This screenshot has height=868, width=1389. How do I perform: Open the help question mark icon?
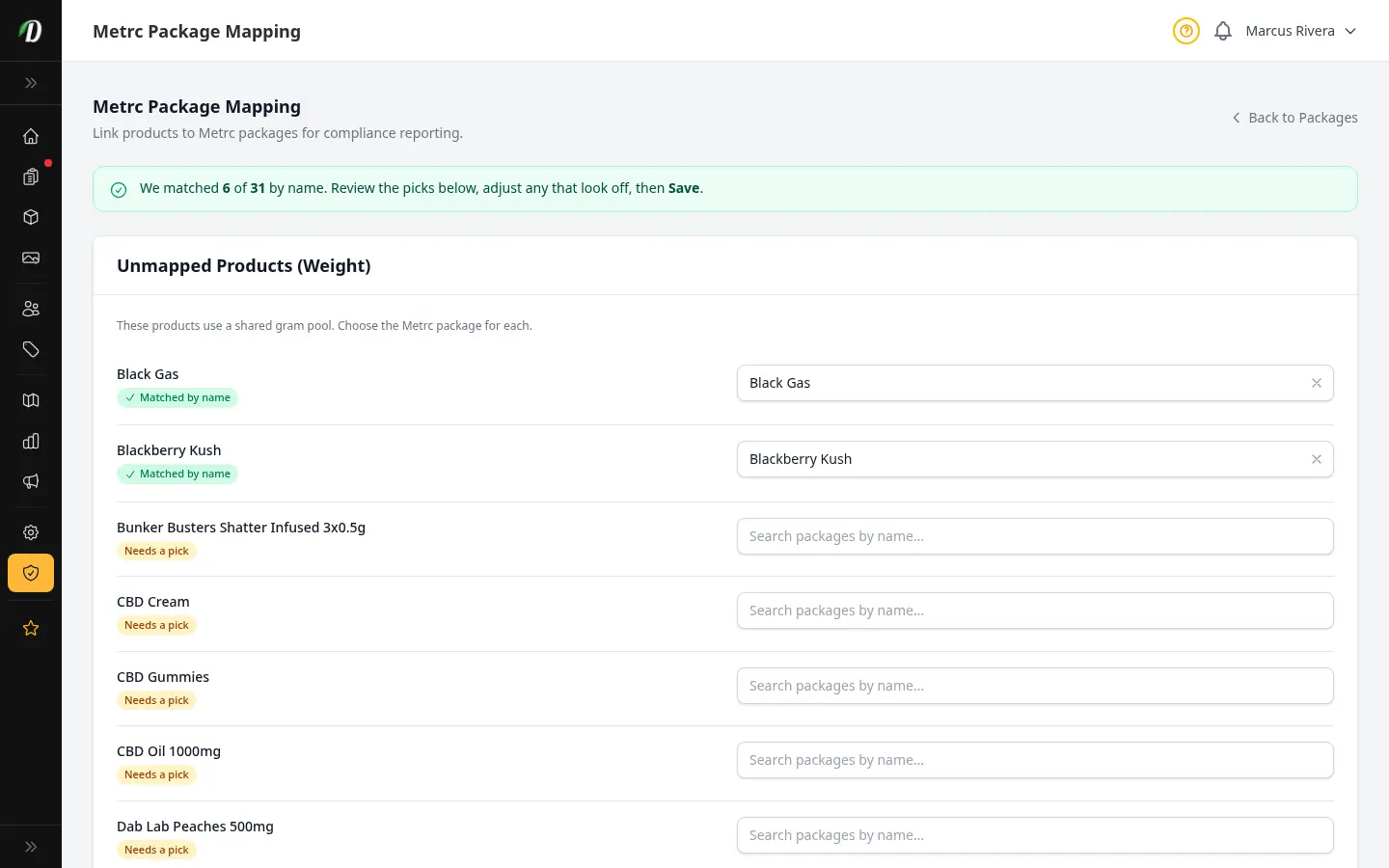pos(1186,31)
